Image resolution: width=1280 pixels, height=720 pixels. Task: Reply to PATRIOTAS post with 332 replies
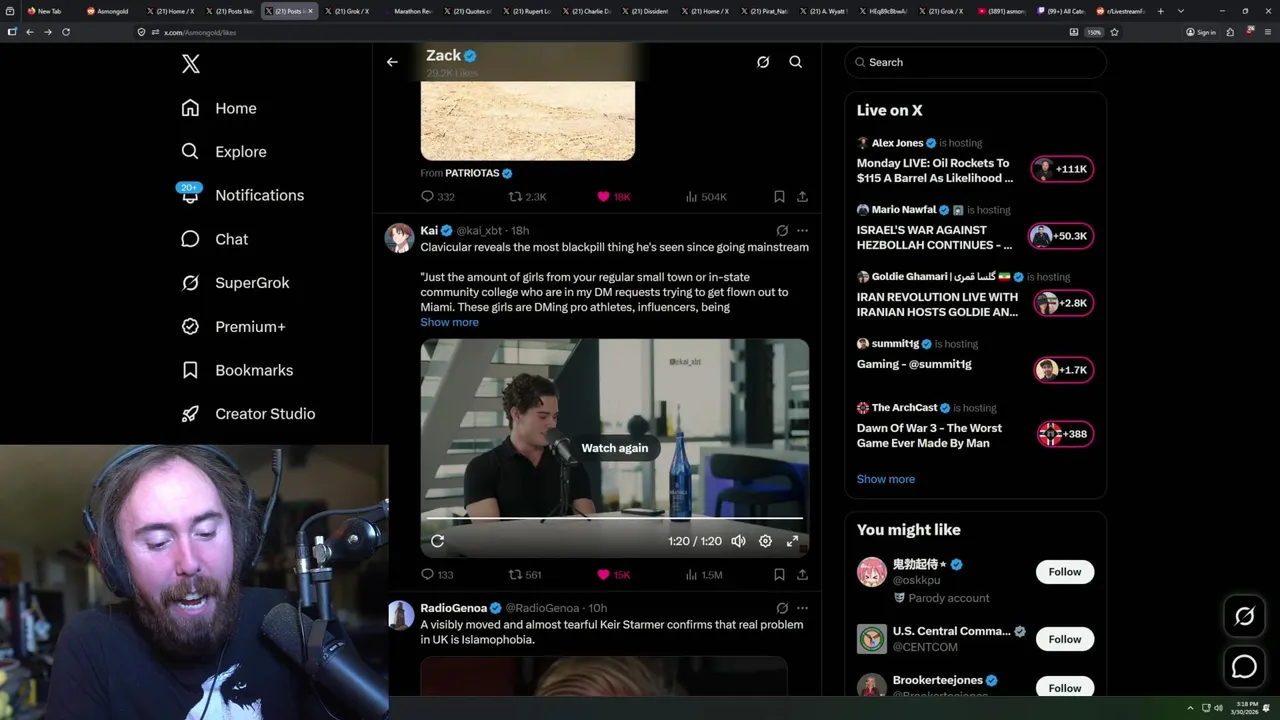coord(437,197)
